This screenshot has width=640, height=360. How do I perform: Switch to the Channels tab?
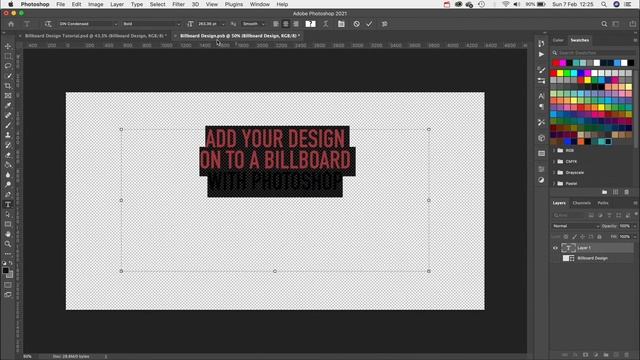click(581, 203)
